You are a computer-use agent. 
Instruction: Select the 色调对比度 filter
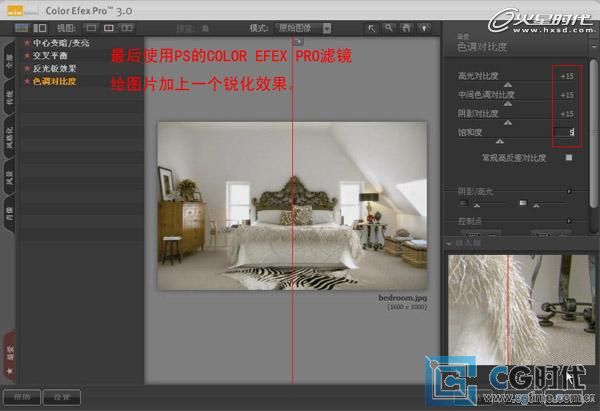pos(54,81)
